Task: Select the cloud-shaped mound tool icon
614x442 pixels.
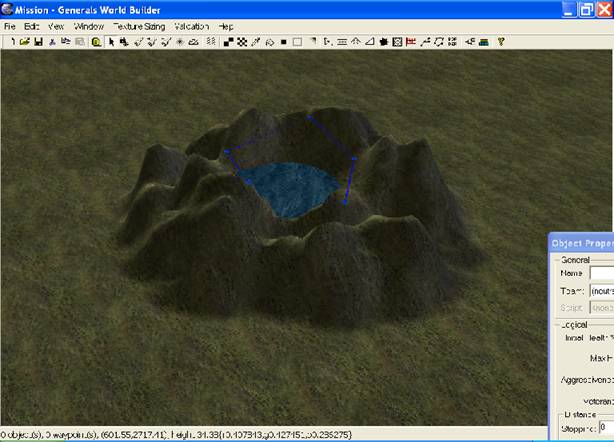Action: pos(193,41)
